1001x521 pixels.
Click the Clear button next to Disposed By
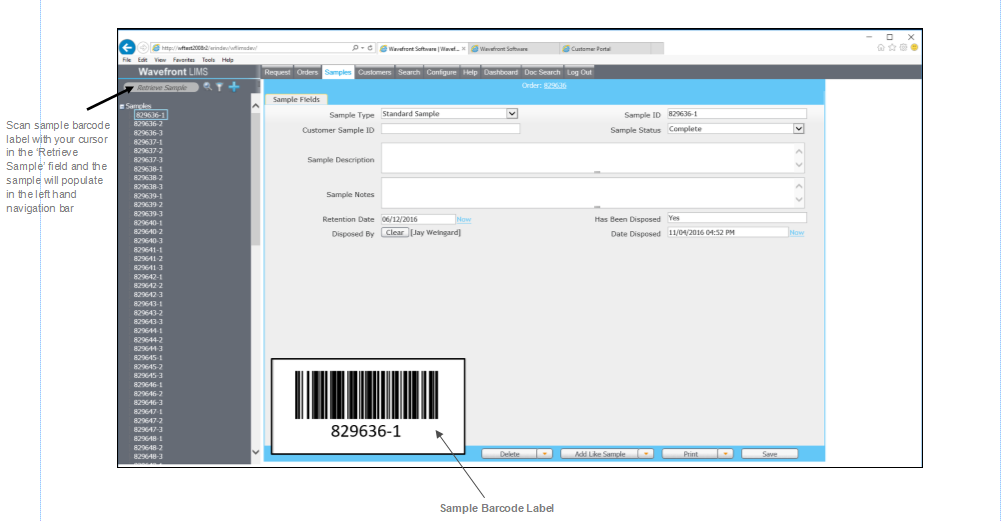pyautogui.click(x=395, y=232)
